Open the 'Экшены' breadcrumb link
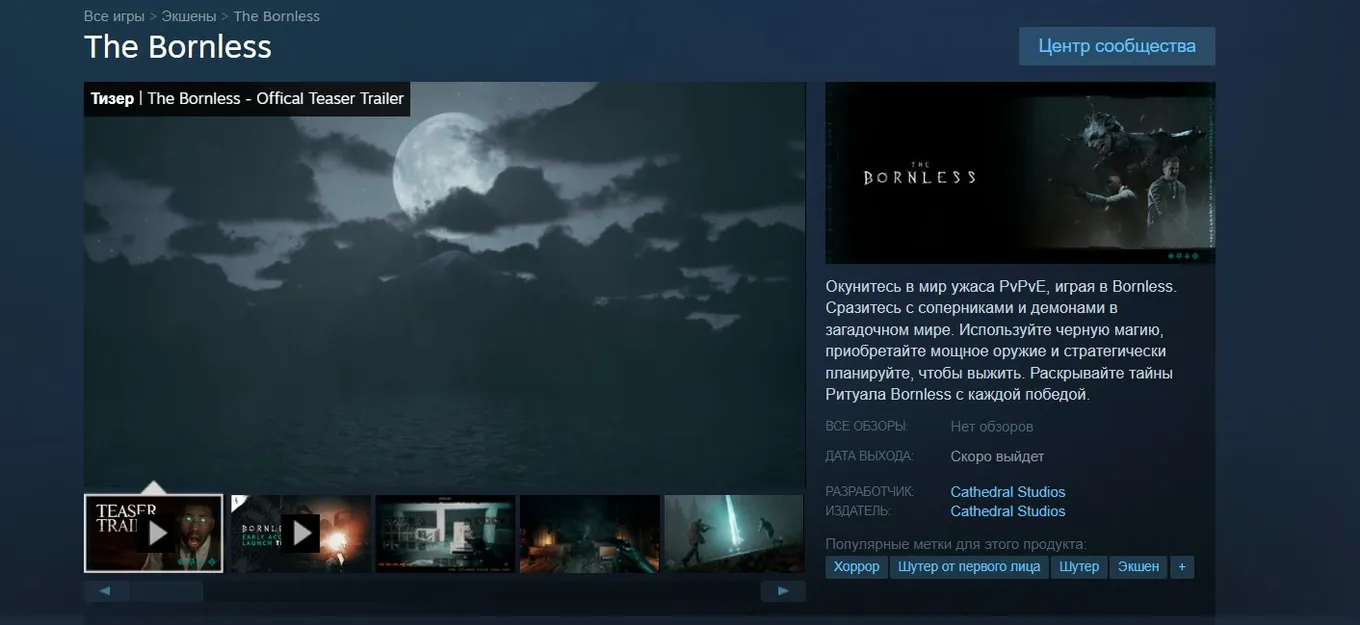Image resolution: width=1360 pixels, height=625 pixels. pos(189,17)
